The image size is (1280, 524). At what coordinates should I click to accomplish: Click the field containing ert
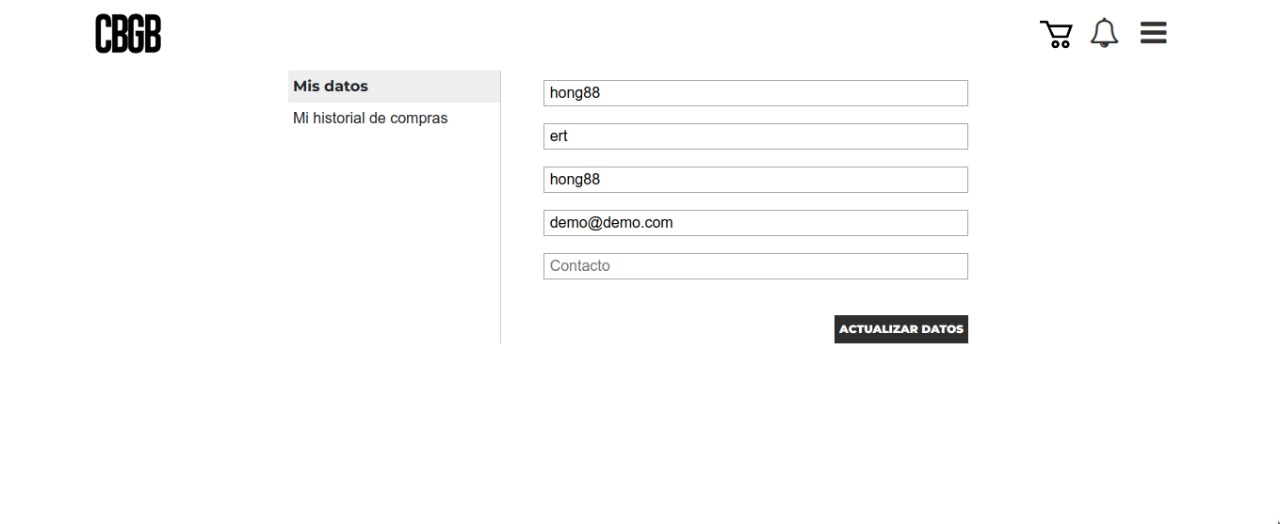click(755, 136)
